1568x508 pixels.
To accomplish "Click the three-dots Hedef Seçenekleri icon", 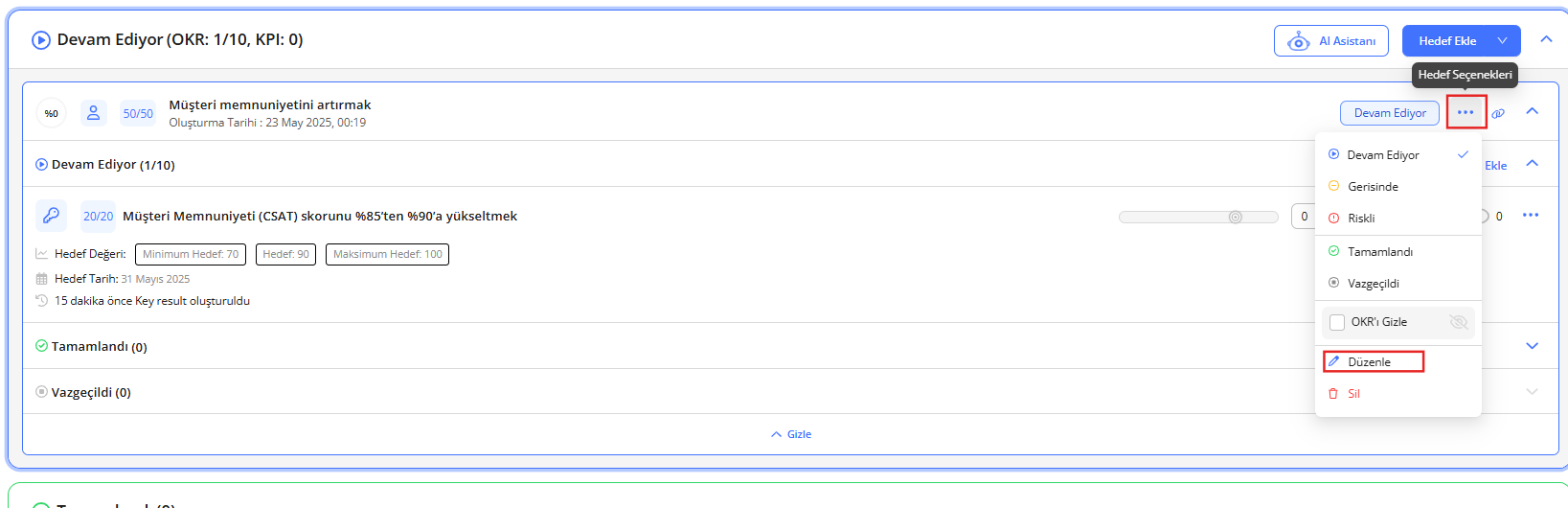I will point(1466,113).
